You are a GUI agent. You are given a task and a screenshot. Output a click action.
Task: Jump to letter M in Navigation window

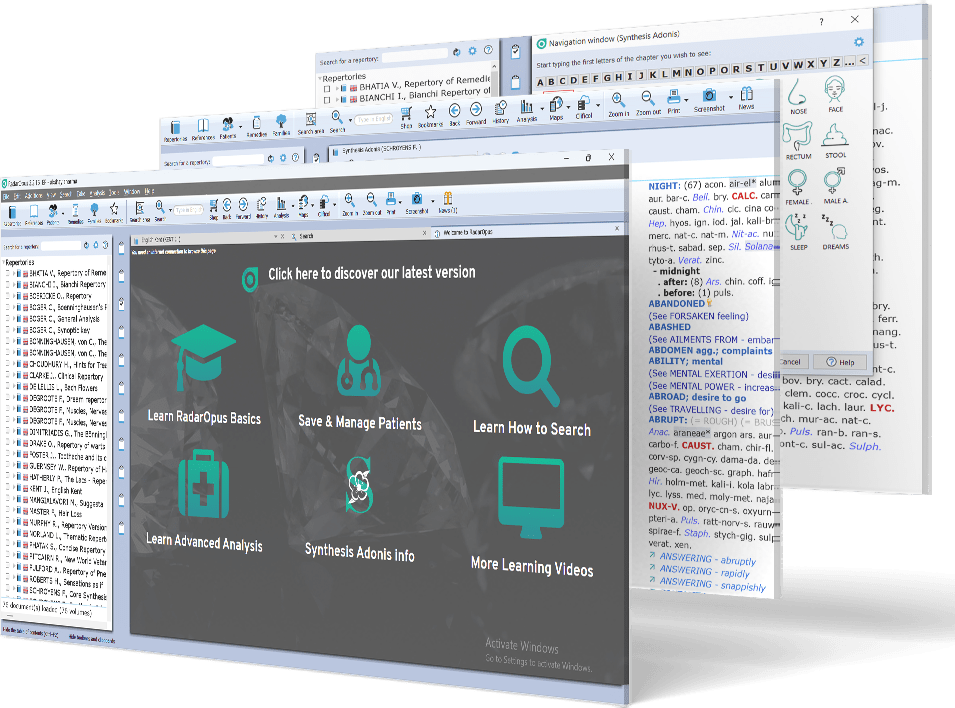tap(676, 73)
